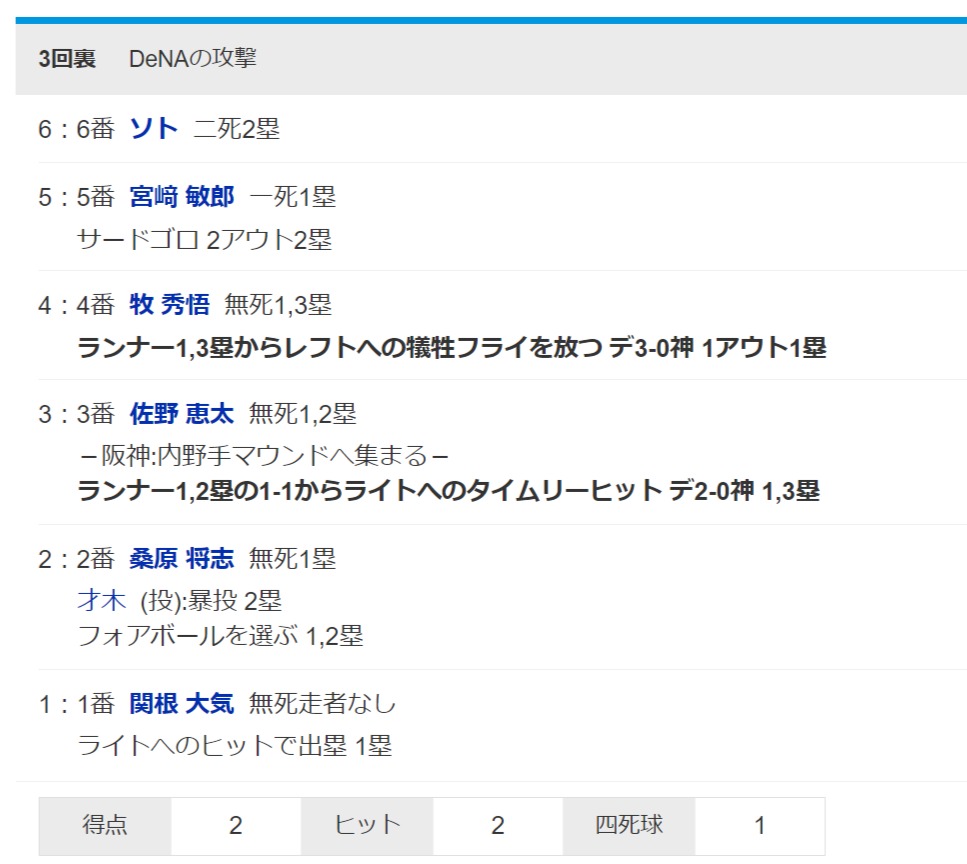Select the batter order text 6番
The image size is (967, 864).
click(96, 129)
